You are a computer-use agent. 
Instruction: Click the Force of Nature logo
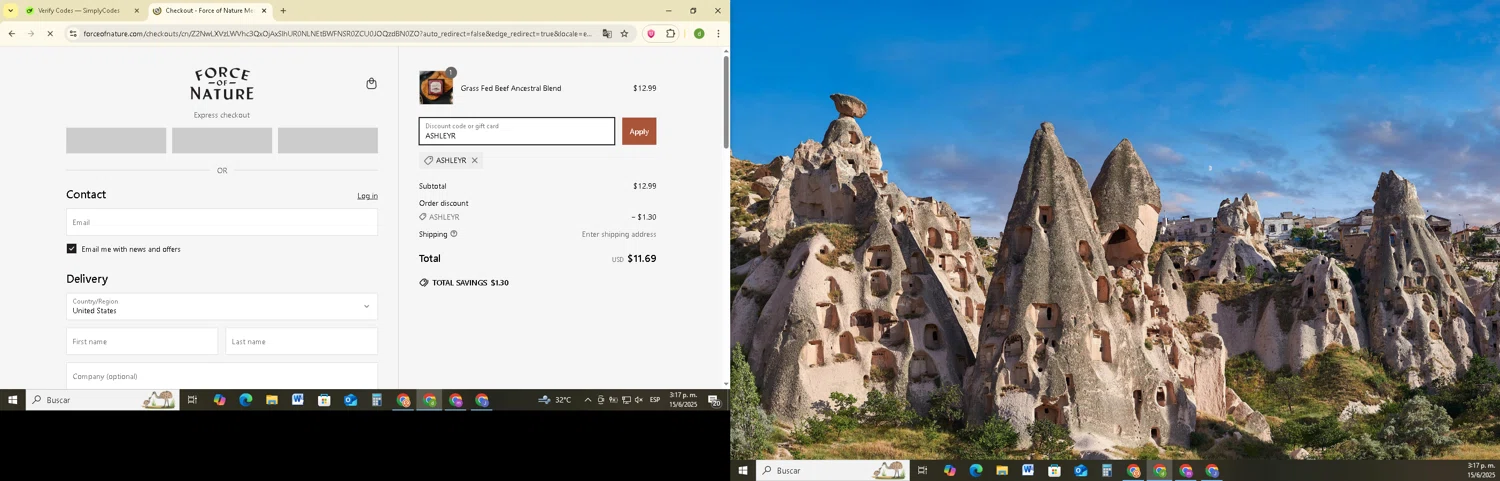(x=222, y=84)
